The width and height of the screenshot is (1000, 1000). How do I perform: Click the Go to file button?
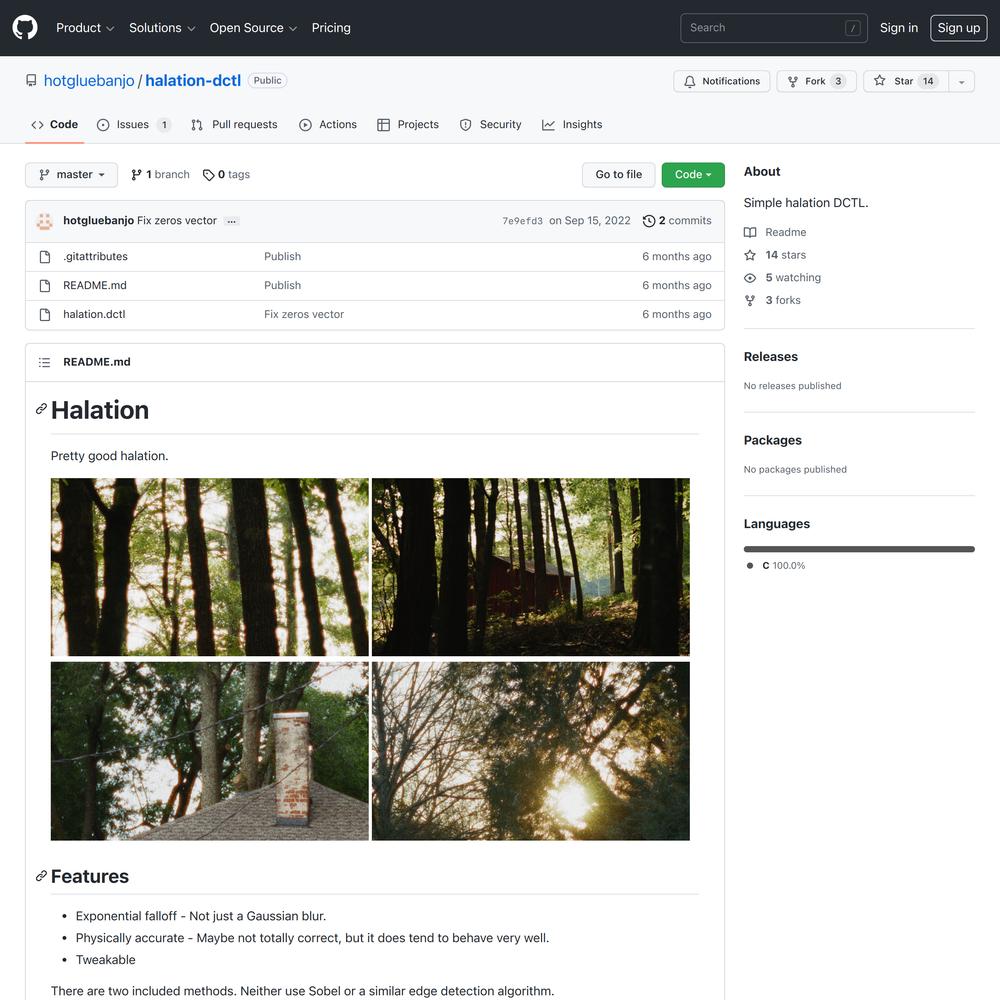click(619, 175)
